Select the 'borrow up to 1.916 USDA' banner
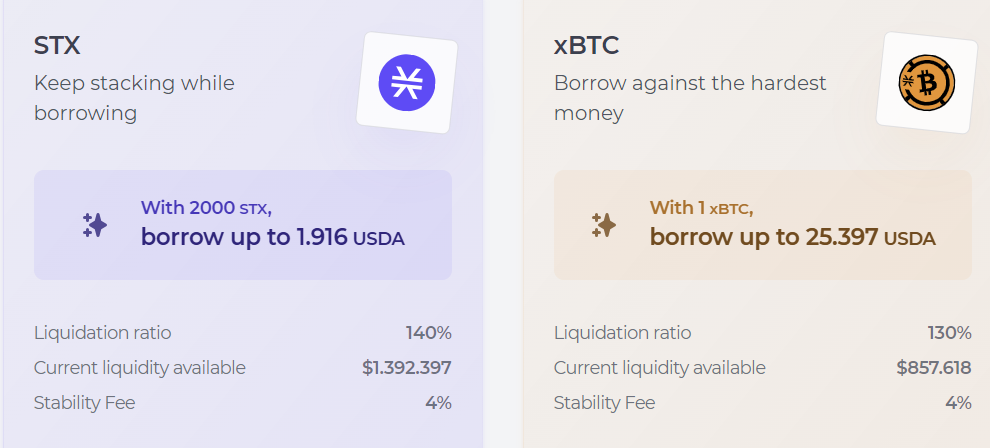This screenshot has height=448, width=990. (272, 238)
